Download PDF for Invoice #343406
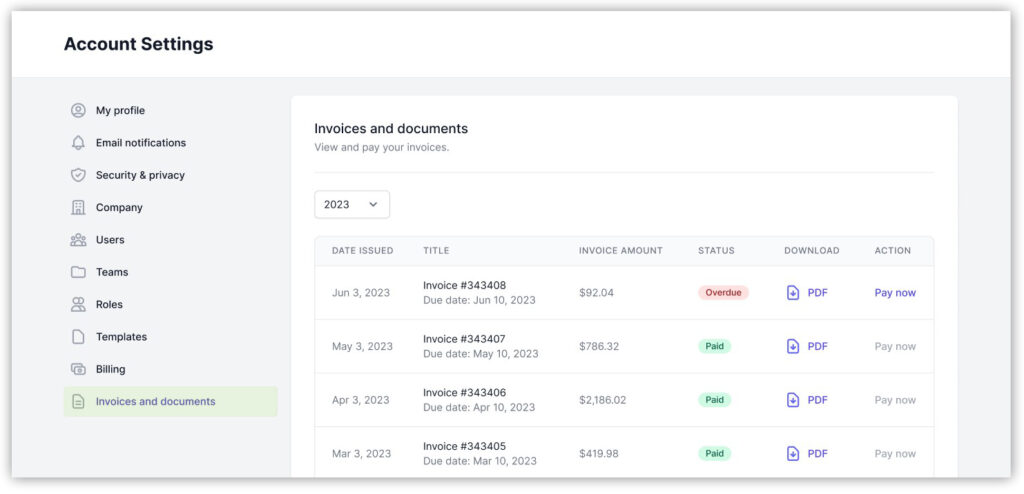The height and width of the screenshot is (494, 1024). coord(806,400)
